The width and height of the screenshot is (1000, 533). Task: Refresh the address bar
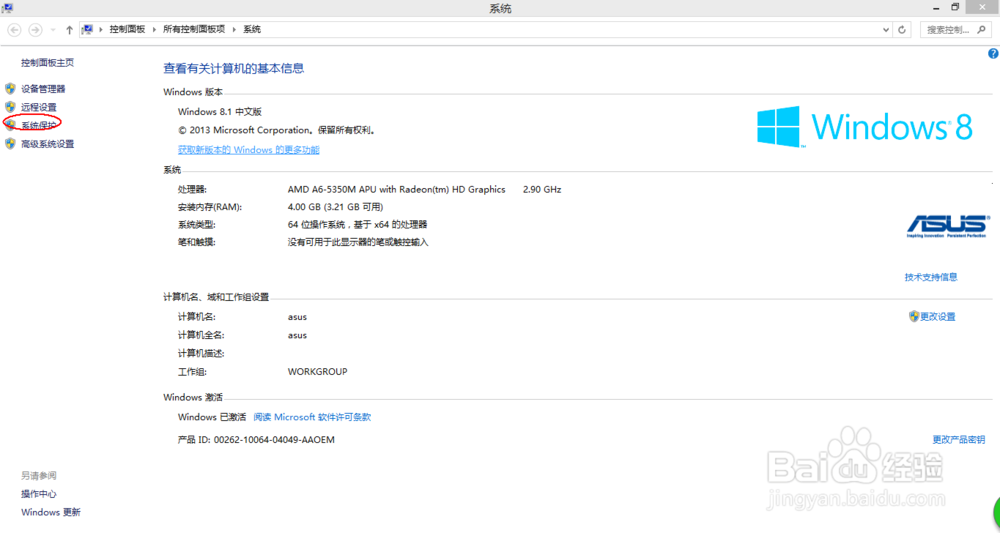[902, 30]
